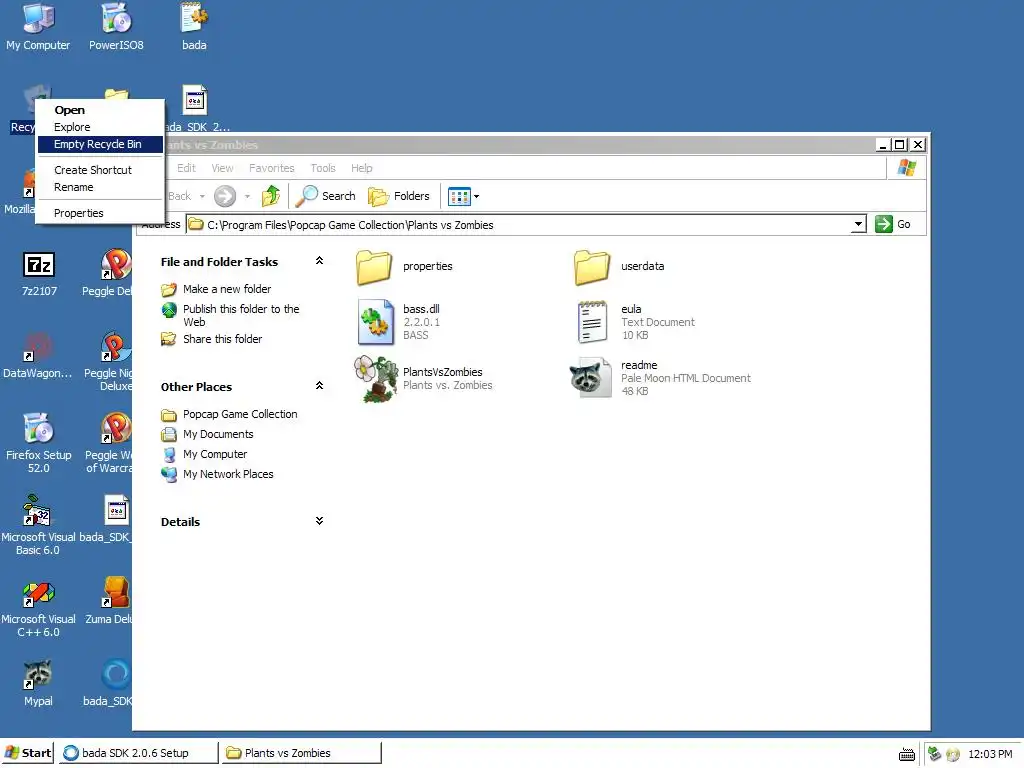Image resolution: width=1024 pixels, height=768 pixels.
Task: Click the Forward arrow toolbar button
Action: coord(225,196)
